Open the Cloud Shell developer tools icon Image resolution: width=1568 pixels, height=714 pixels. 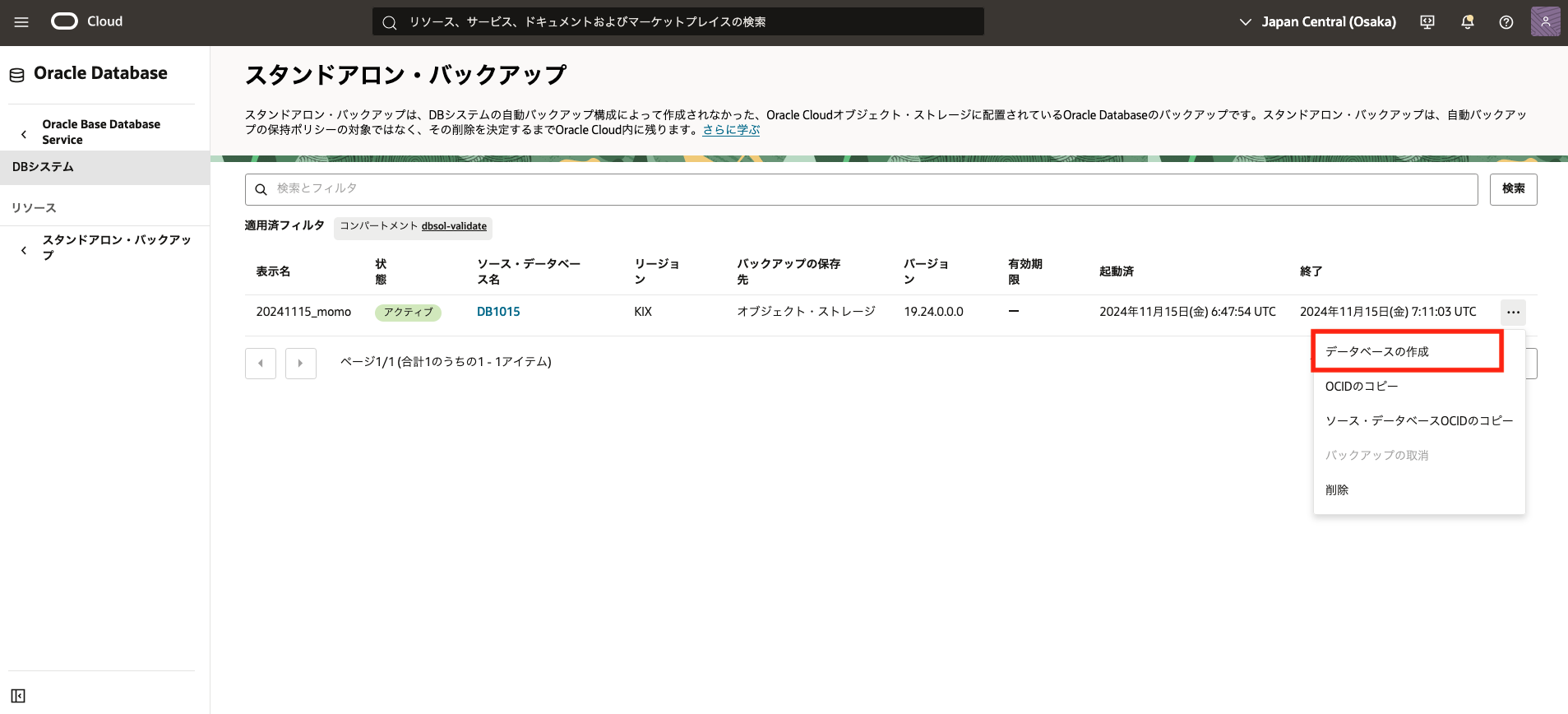(x=1427, y=22)
